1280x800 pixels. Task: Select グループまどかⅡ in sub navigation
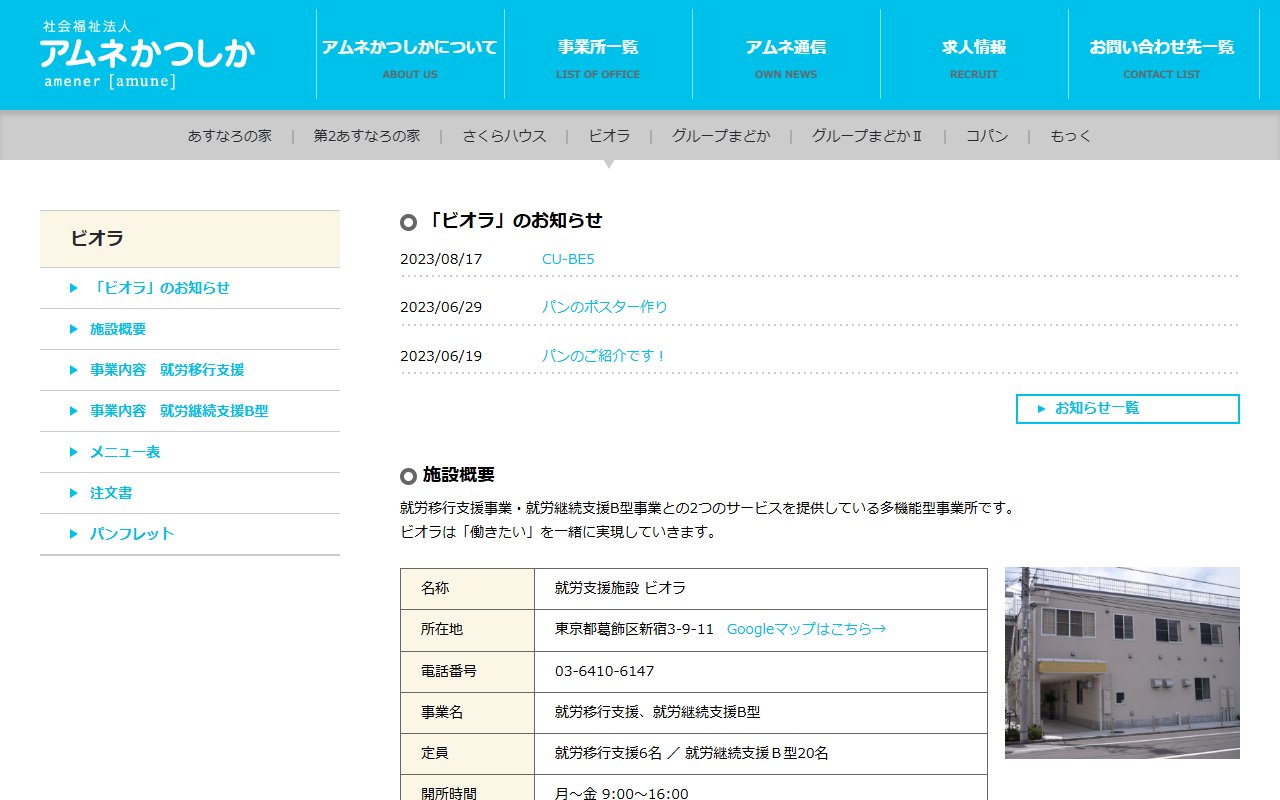[867, 136]
